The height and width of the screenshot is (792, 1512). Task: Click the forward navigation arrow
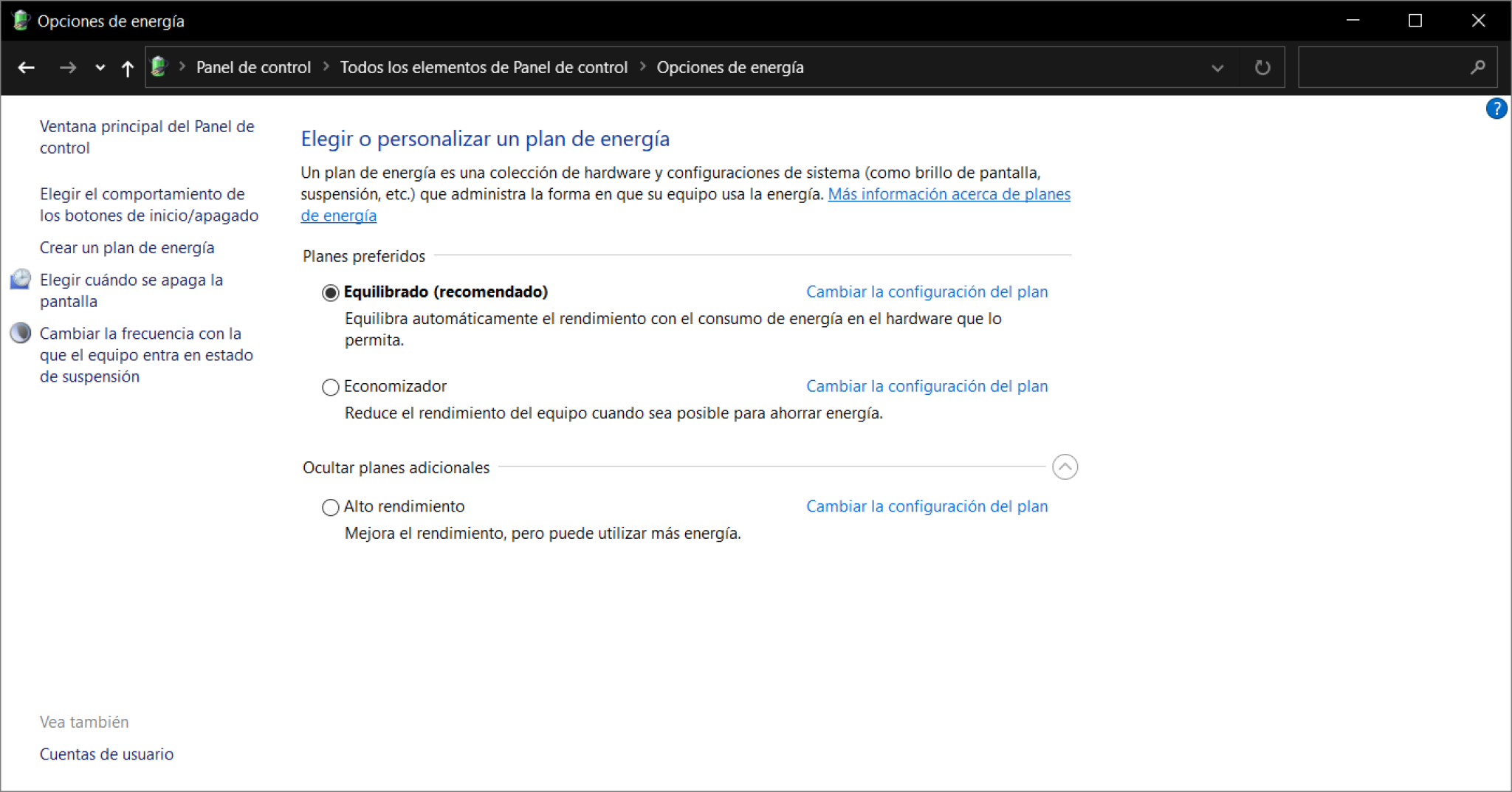coord(68,68)
